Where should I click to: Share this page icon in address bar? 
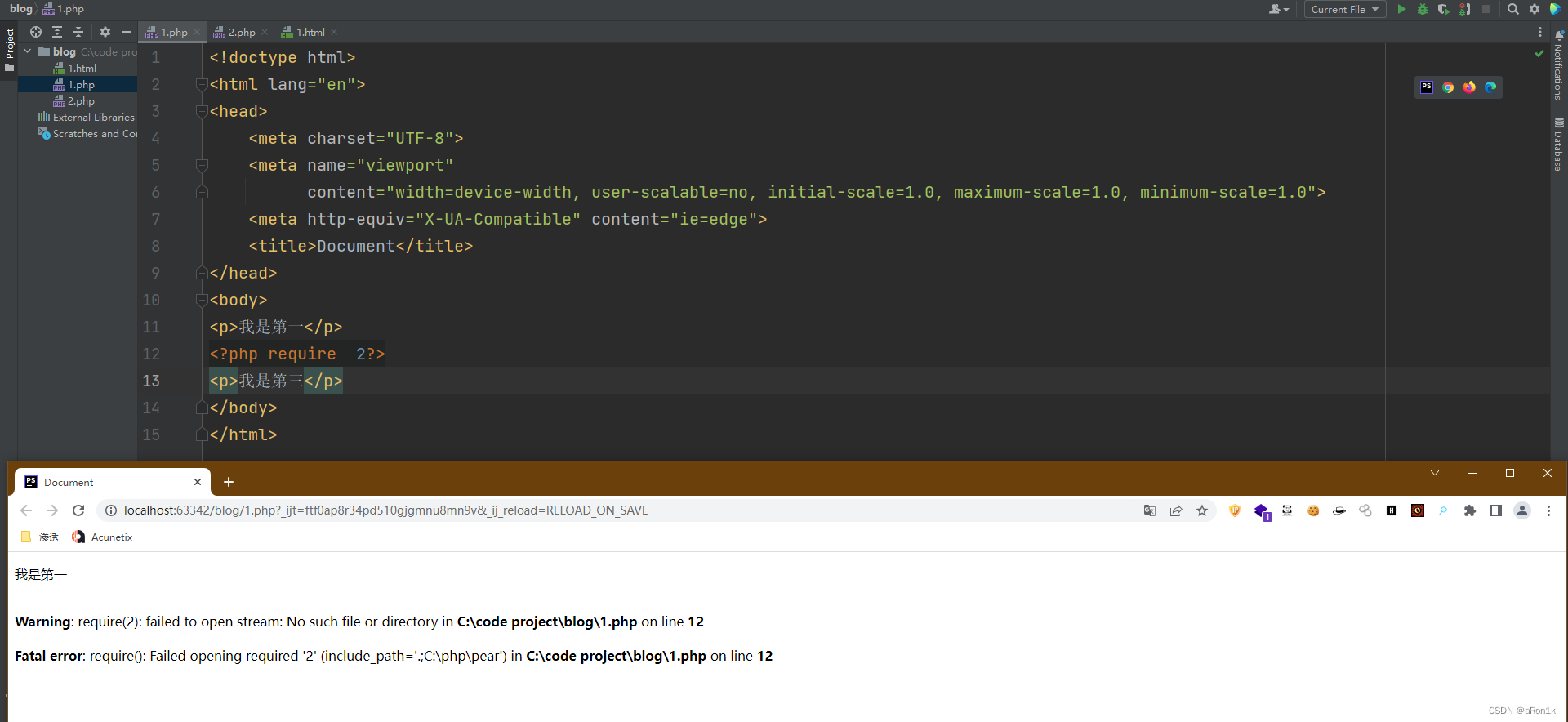pyautogui.click(x=1176, y=510)
